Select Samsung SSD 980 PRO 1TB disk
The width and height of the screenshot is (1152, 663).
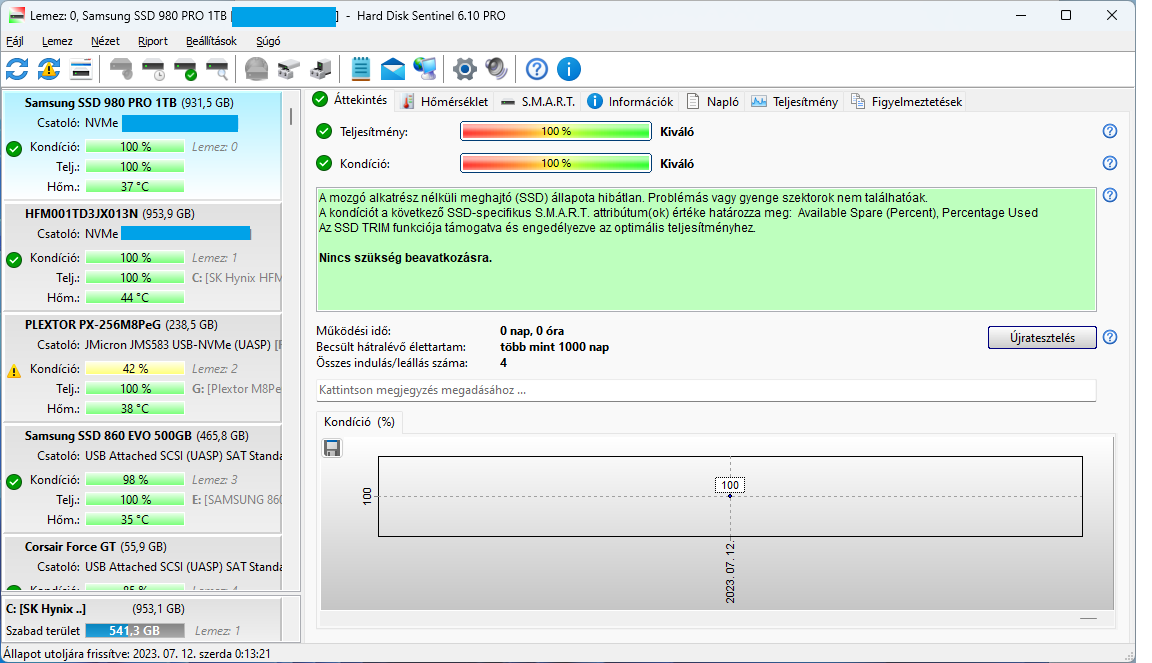coord(143,145)
